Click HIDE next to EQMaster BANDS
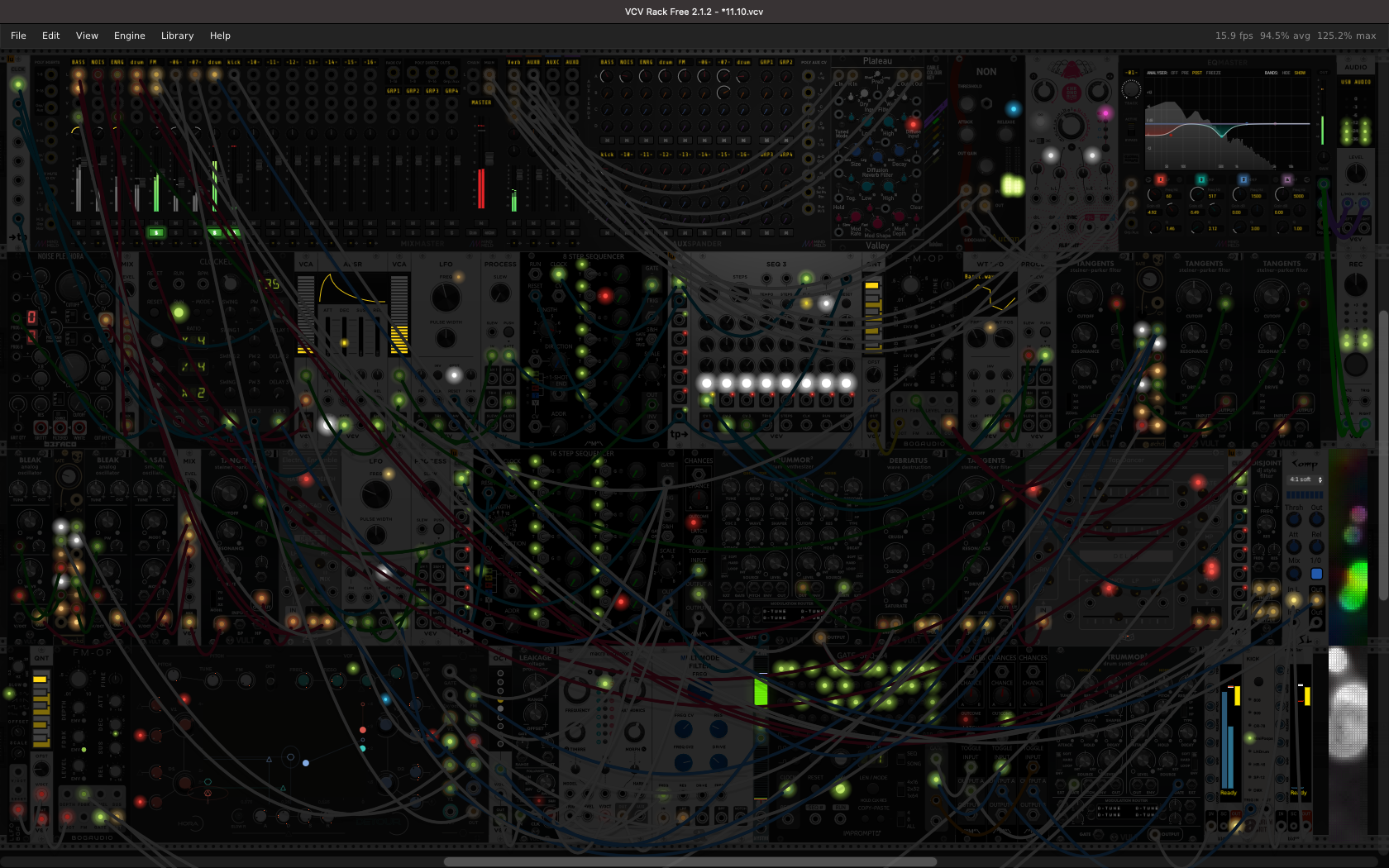This screenshot has width=1389, height=868. [1286, 73]
